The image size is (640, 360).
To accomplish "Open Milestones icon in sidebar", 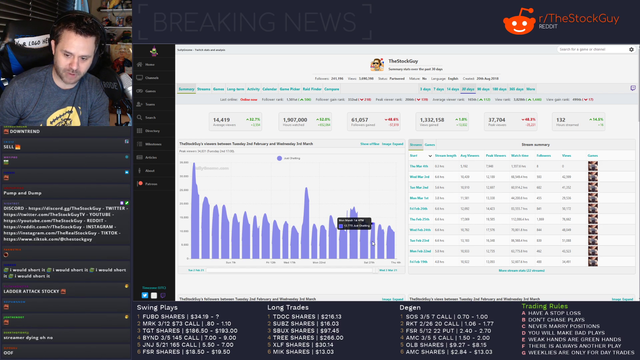I will click(x=140, y=144).
